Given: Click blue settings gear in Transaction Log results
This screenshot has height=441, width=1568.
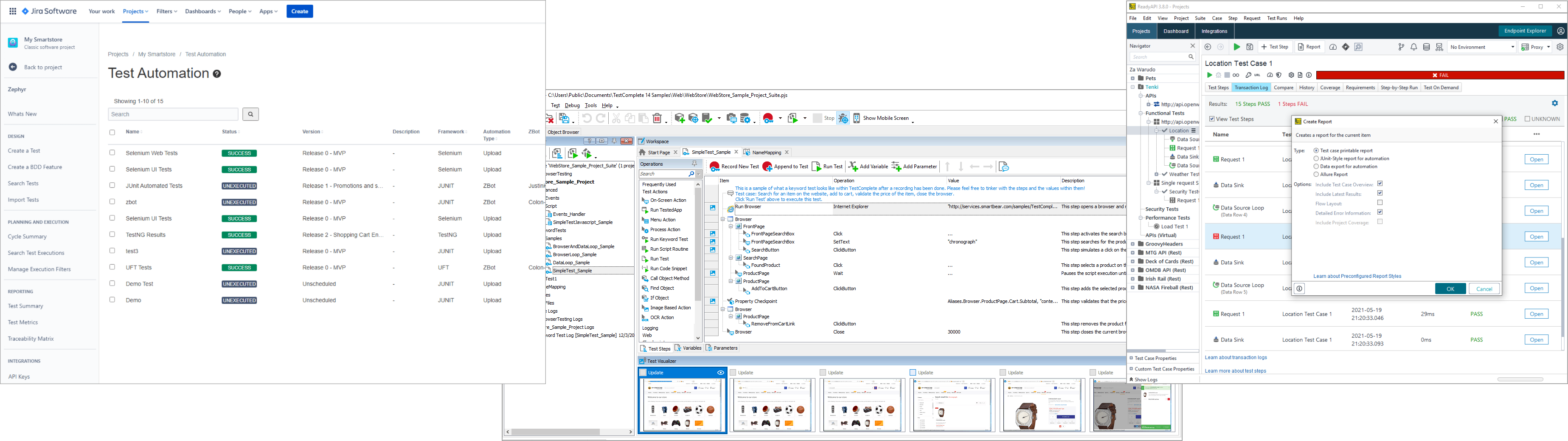Looking at the screenshot, I should [1554, 104].
